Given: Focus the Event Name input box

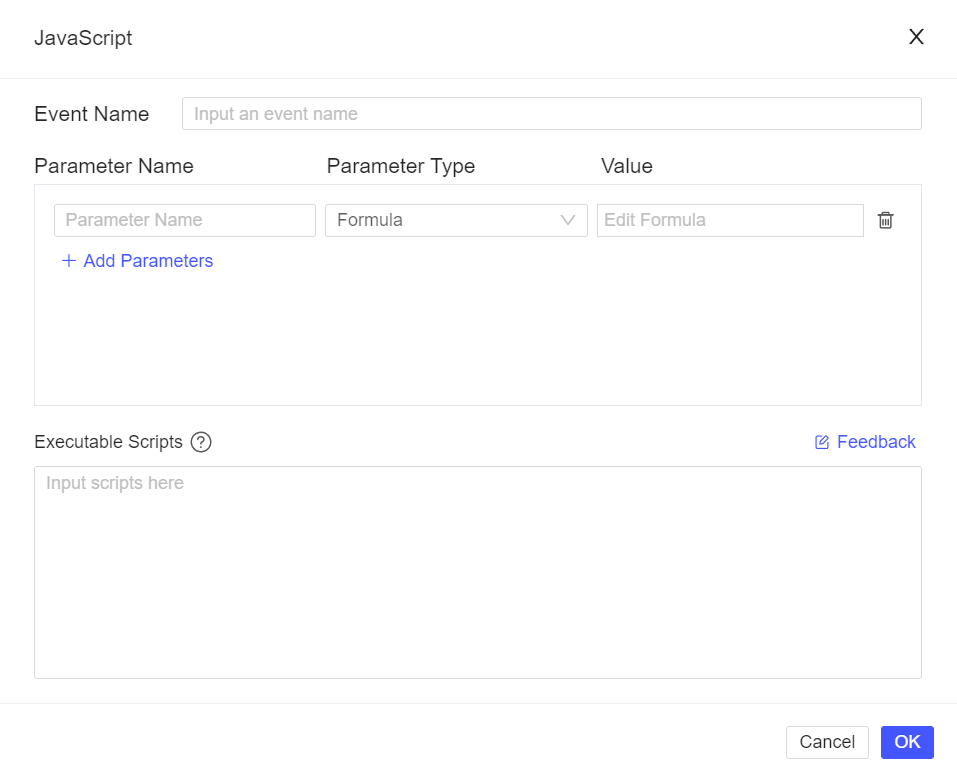Looking at the screenshot, I should (551, 113).
